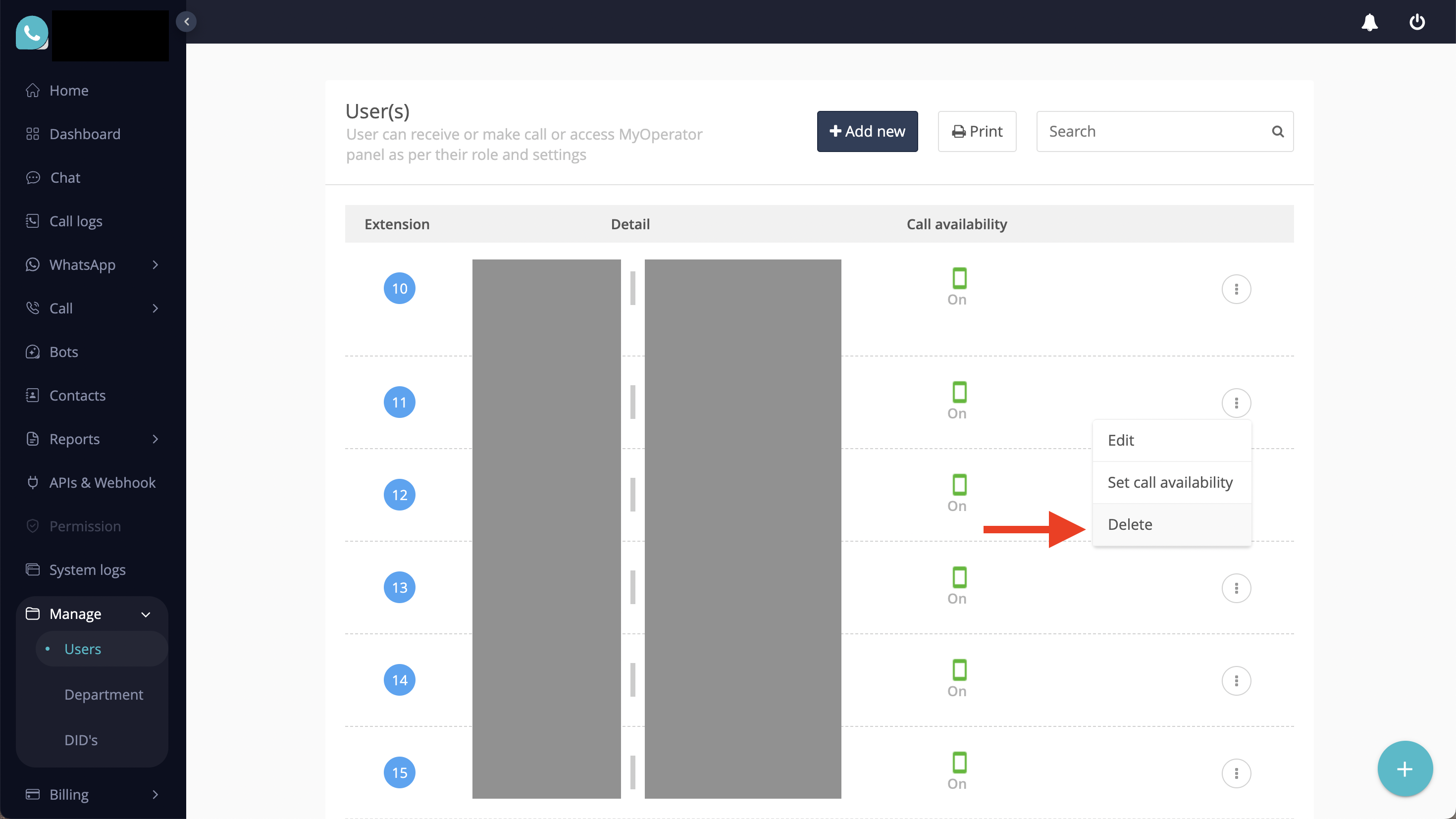Click the notification bell icon
This screenshot has height=819, width=1456.
coord(1369,22)
